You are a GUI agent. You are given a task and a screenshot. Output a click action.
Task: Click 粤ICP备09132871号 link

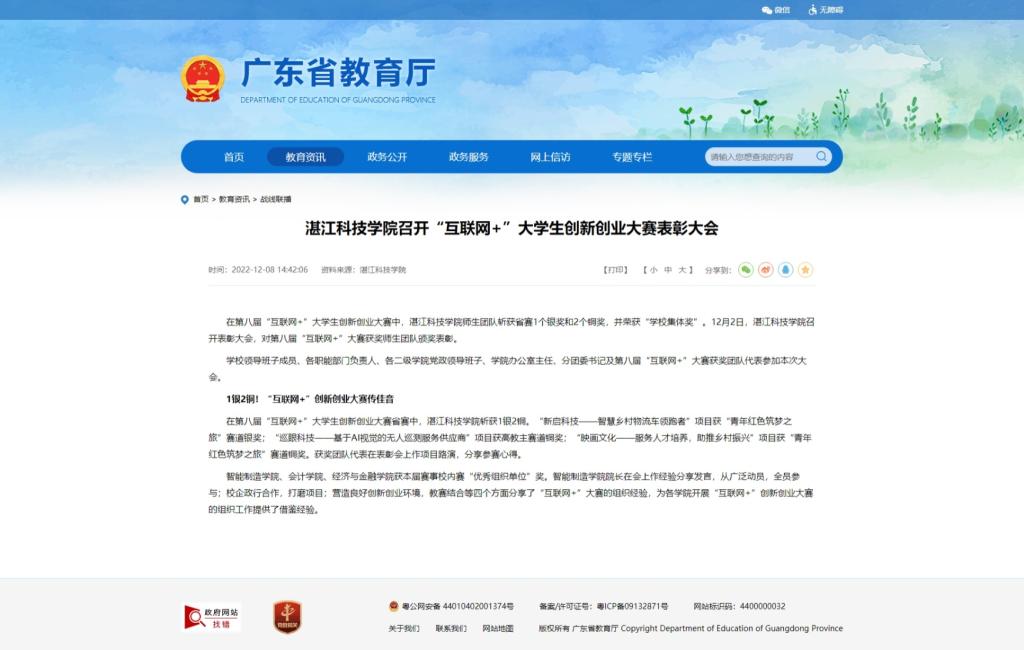[632, 606]
